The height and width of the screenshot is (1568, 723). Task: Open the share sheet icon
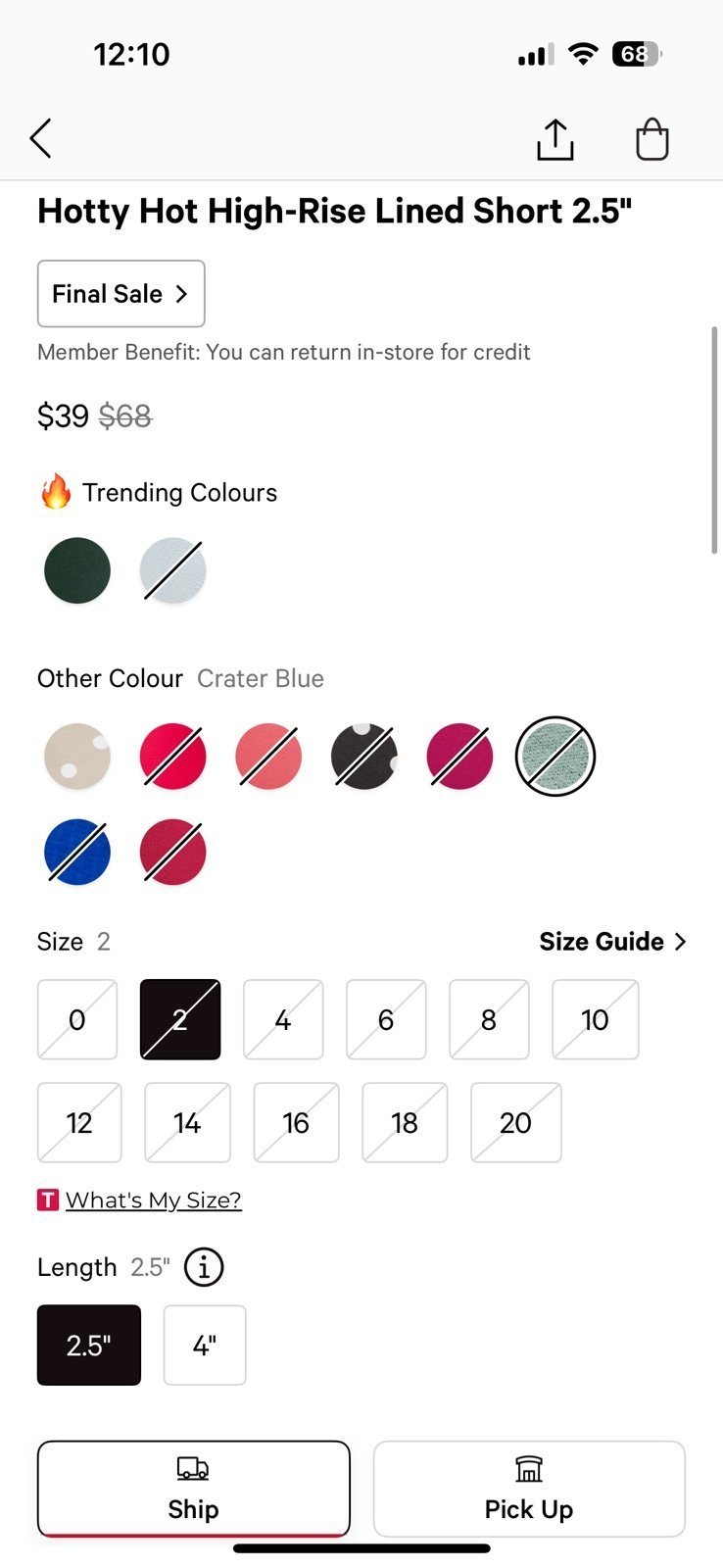[554, 139]
